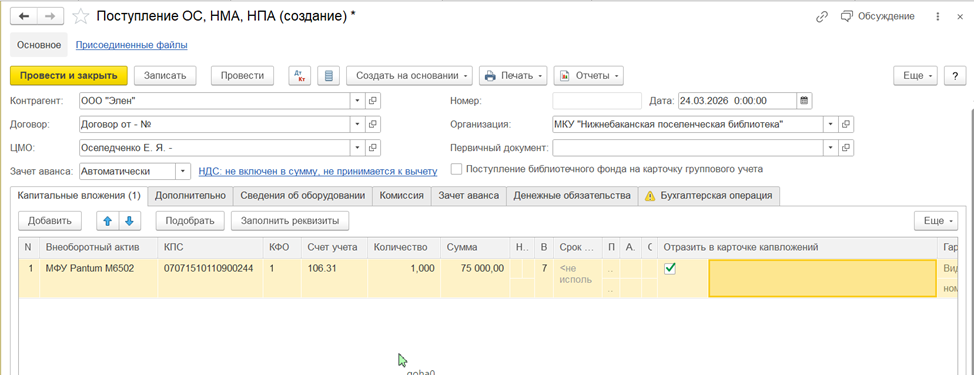Open help with the question mark button
The height and width of the screenshot is (375, 974).
pyautogui.click(x=955, y=76)
